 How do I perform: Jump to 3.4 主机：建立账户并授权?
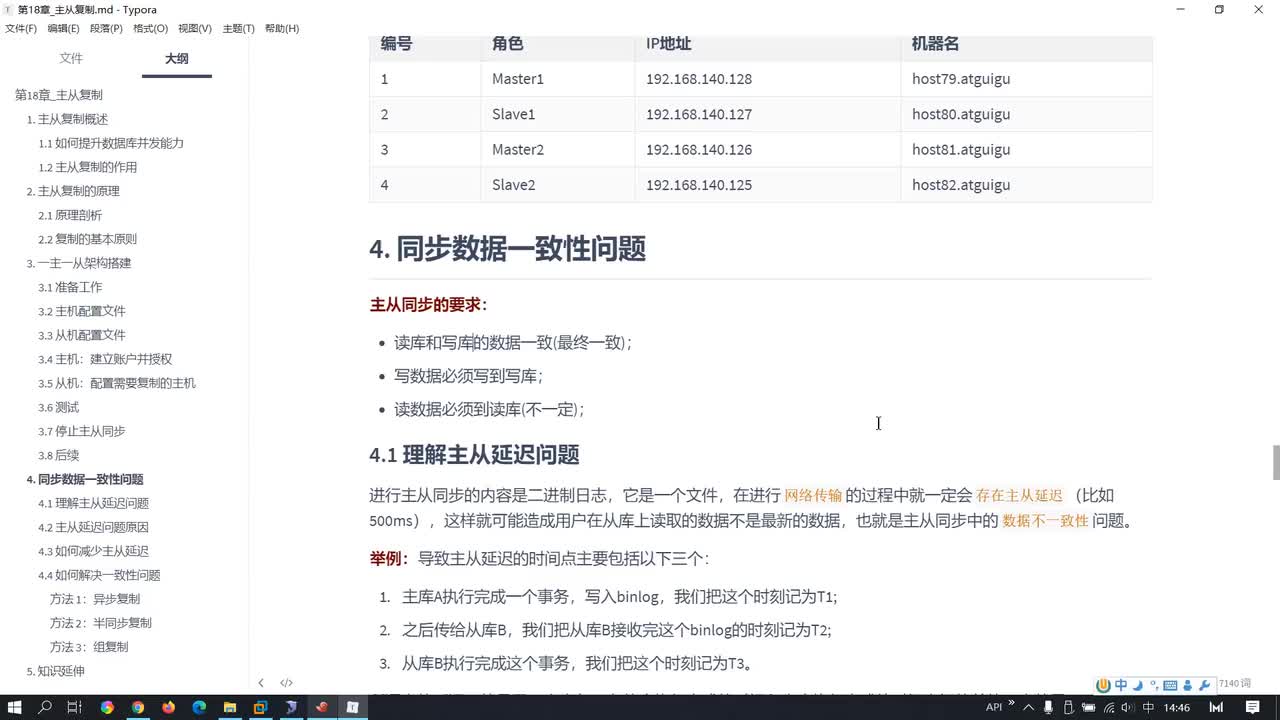[x=105, y=359]
